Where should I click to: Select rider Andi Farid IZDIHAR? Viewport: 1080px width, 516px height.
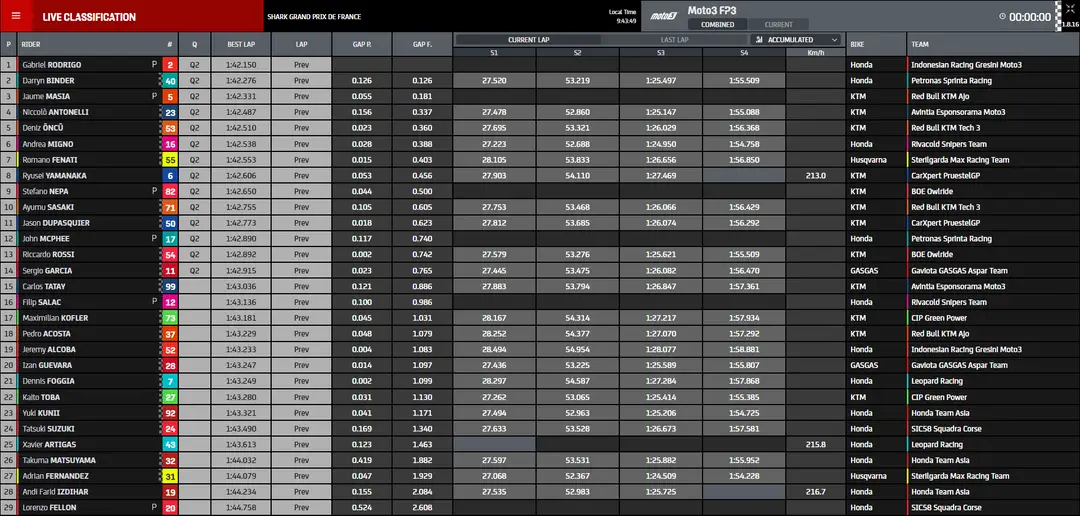[x=55, y=492]
